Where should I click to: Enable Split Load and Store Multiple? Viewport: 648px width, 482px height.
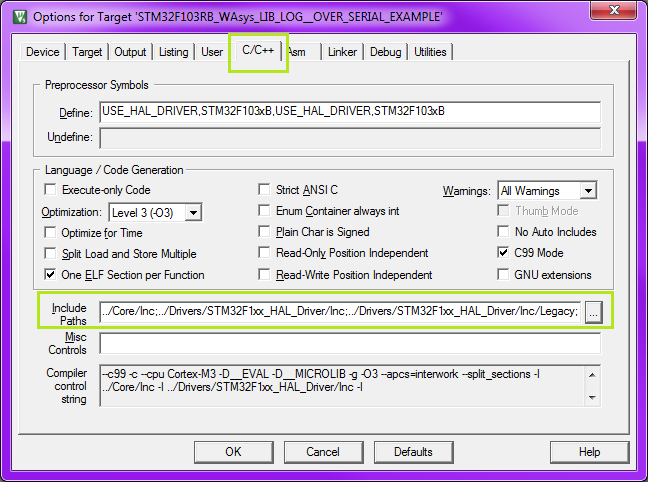point(50,253)
